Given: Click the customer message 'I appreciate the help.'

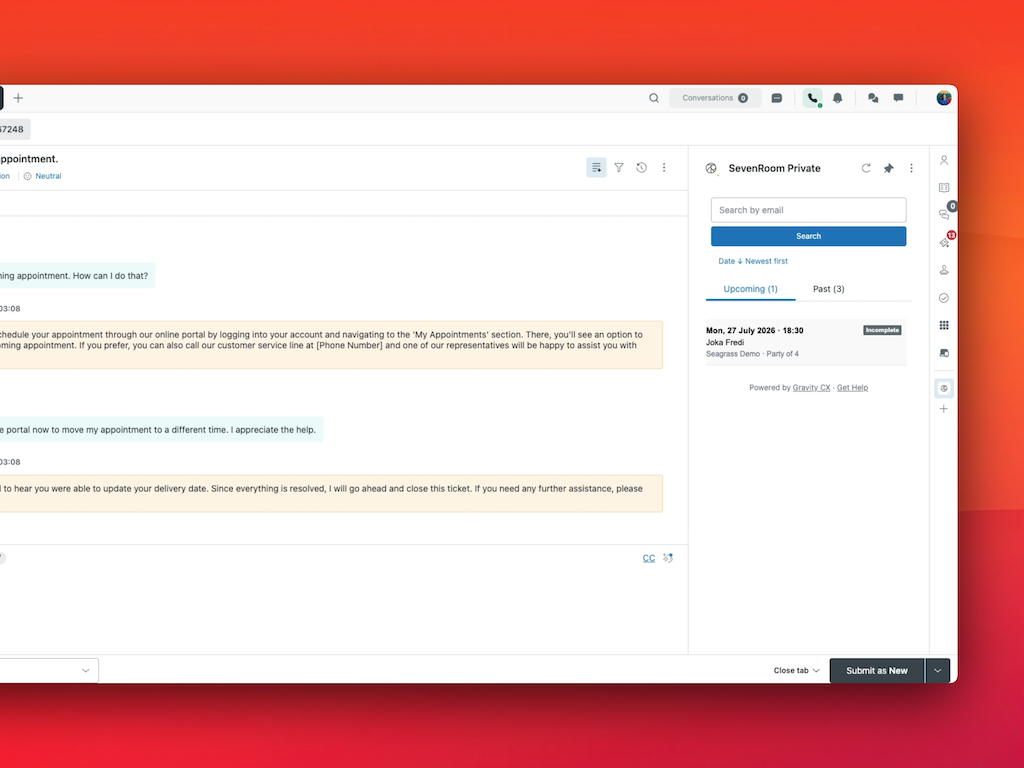Looking at the screenshot, I should click(x=161, y=430).
